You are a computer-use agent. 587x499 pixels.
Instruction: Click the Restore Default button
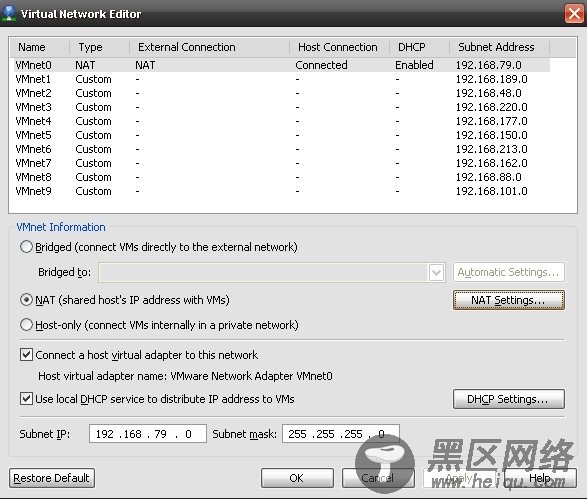pos(52,478)
